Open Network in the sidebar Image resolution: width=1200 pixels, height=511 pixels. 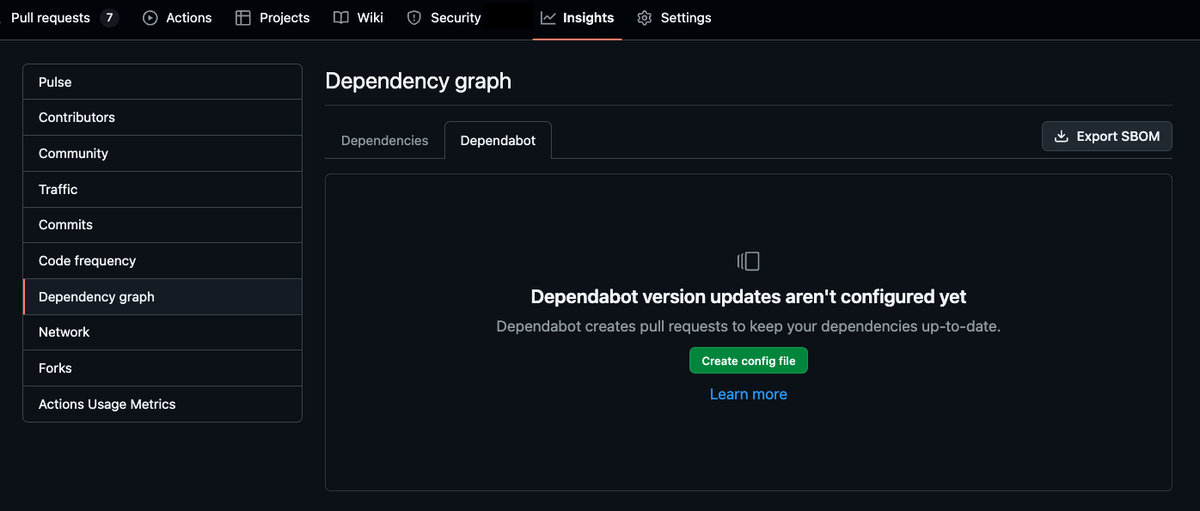tap(162, 332)
